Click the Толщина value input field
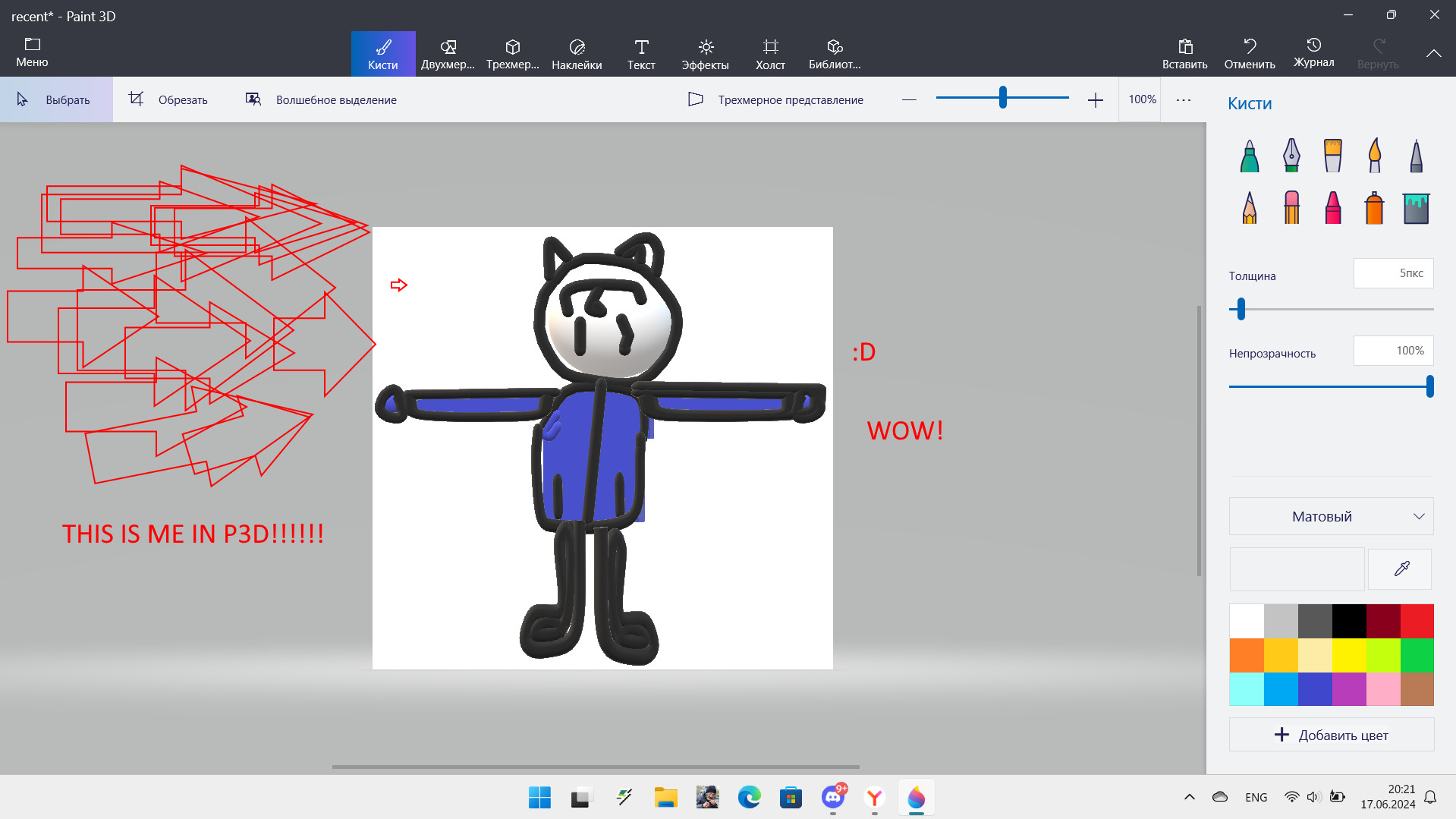The width and height of the screenshot is (1456, 819). [x=1393, y=273]
